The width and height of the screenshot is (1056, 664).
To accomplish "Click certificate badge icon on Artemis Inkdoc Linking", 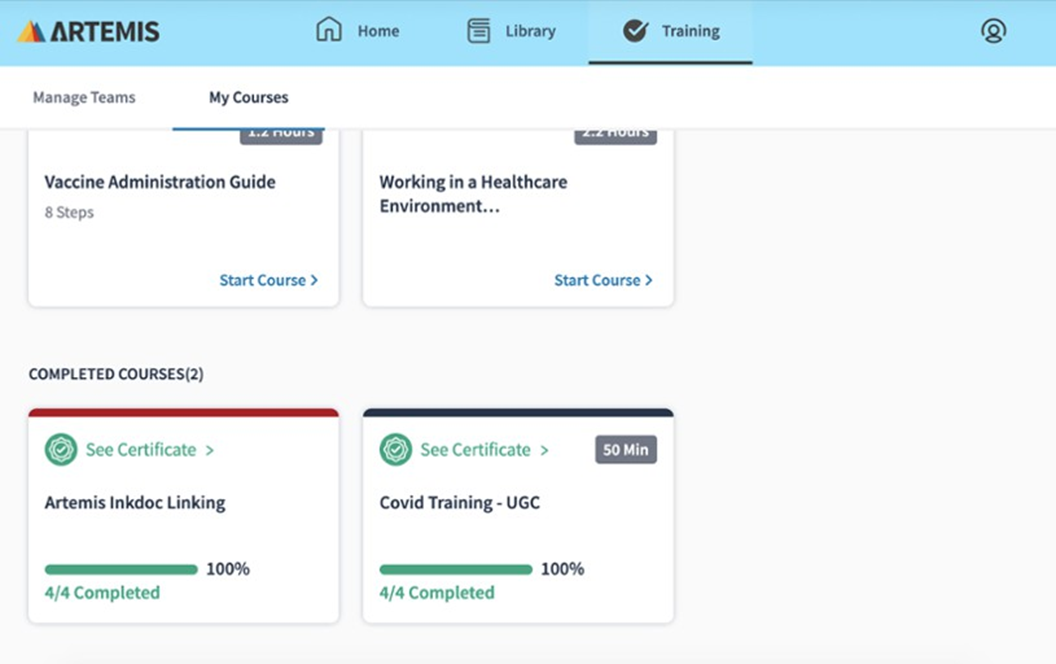I will coord(61,450).
